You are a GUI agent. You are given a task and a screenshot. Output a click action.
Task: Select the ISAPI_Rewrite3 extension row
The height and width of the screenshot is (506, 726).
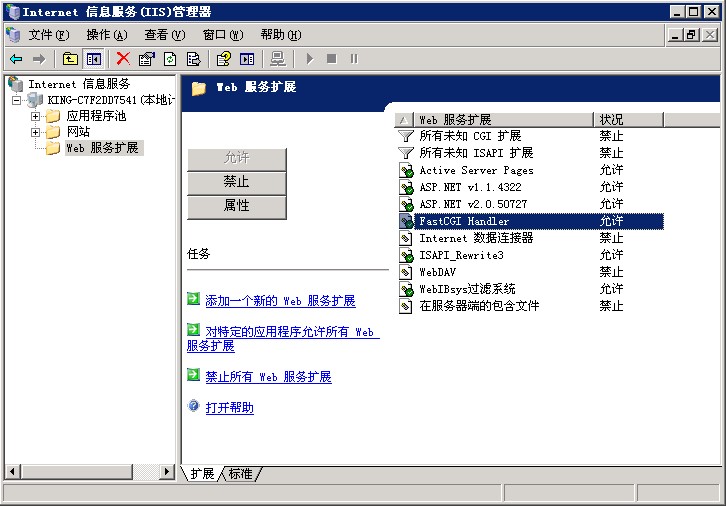(531, 255)
